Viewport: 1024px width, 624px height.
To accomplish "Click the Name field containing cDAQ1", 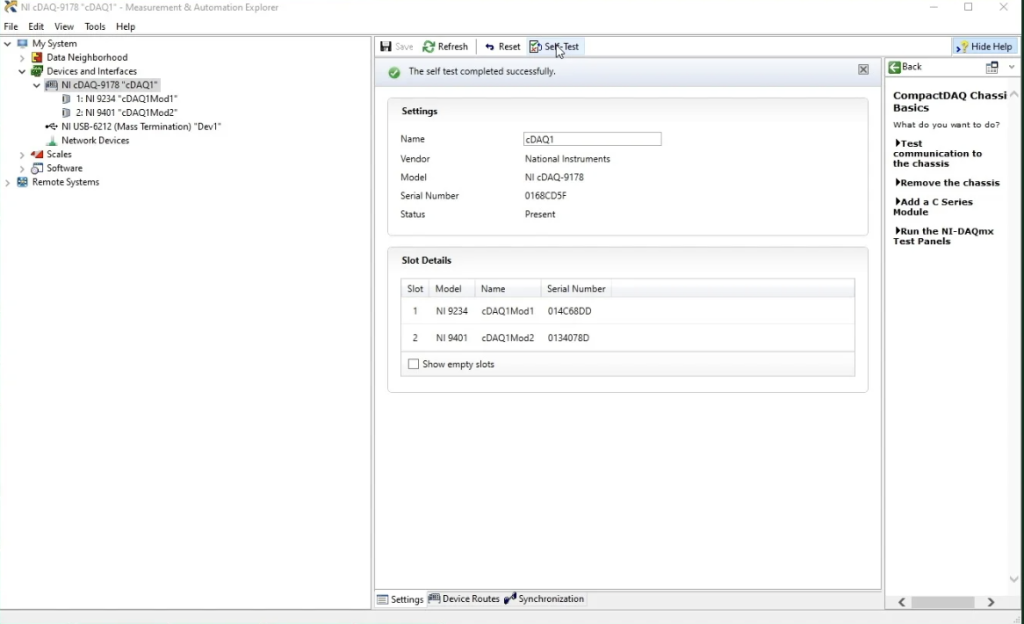I will click(592, 139).
